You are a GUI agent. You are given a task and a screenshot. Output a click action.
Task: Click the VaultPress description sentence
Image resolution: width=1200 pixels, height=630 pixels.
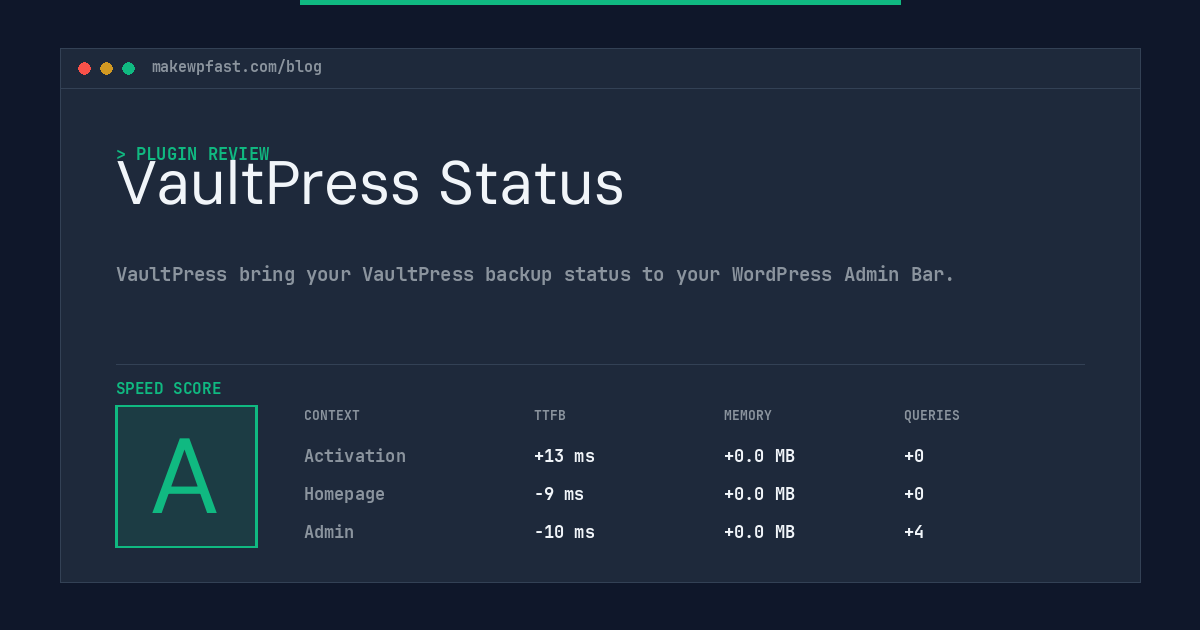click(535, 274)
